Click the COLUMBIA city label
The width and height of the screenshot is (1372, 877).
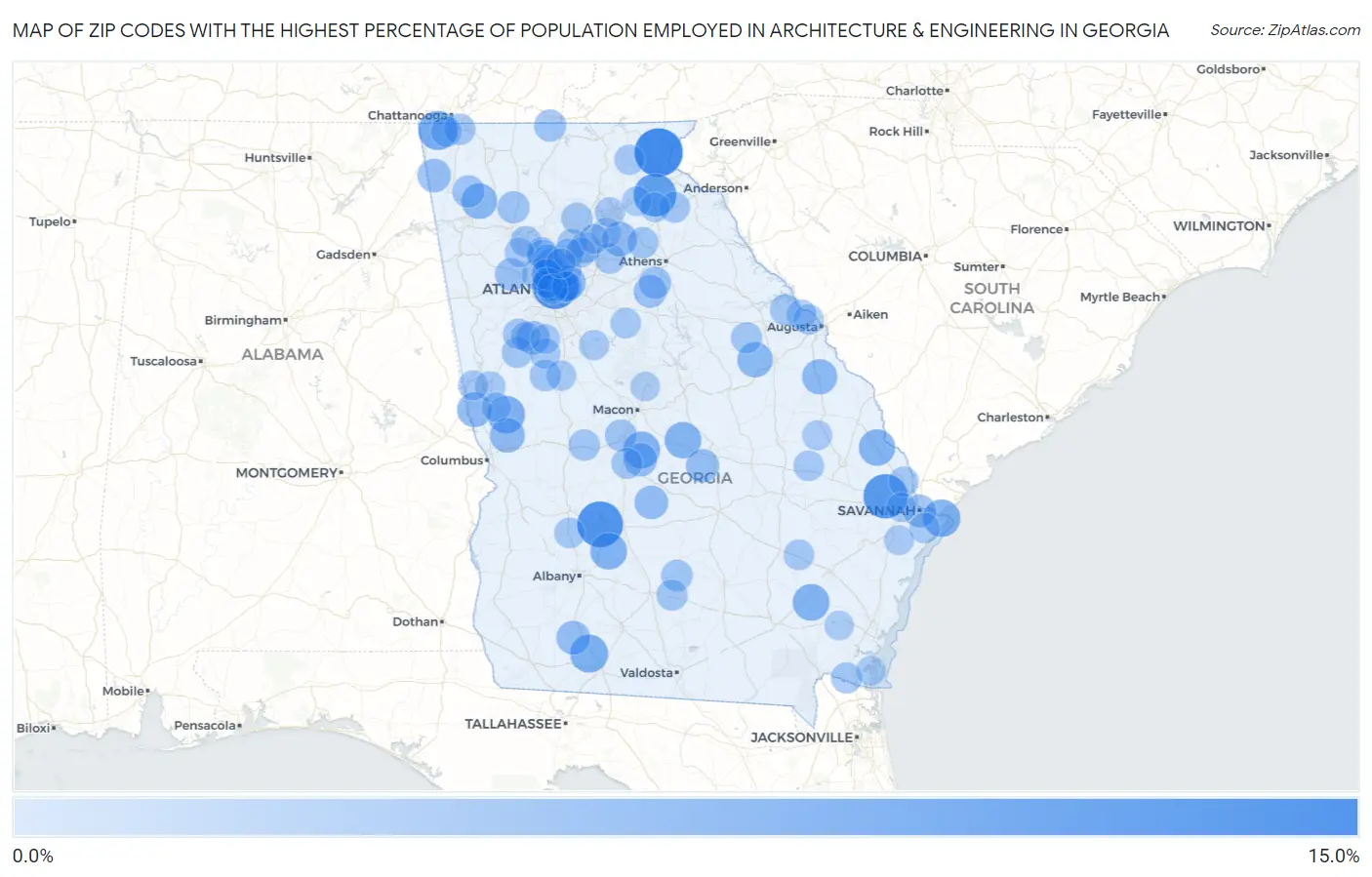[x=886, y=256]
